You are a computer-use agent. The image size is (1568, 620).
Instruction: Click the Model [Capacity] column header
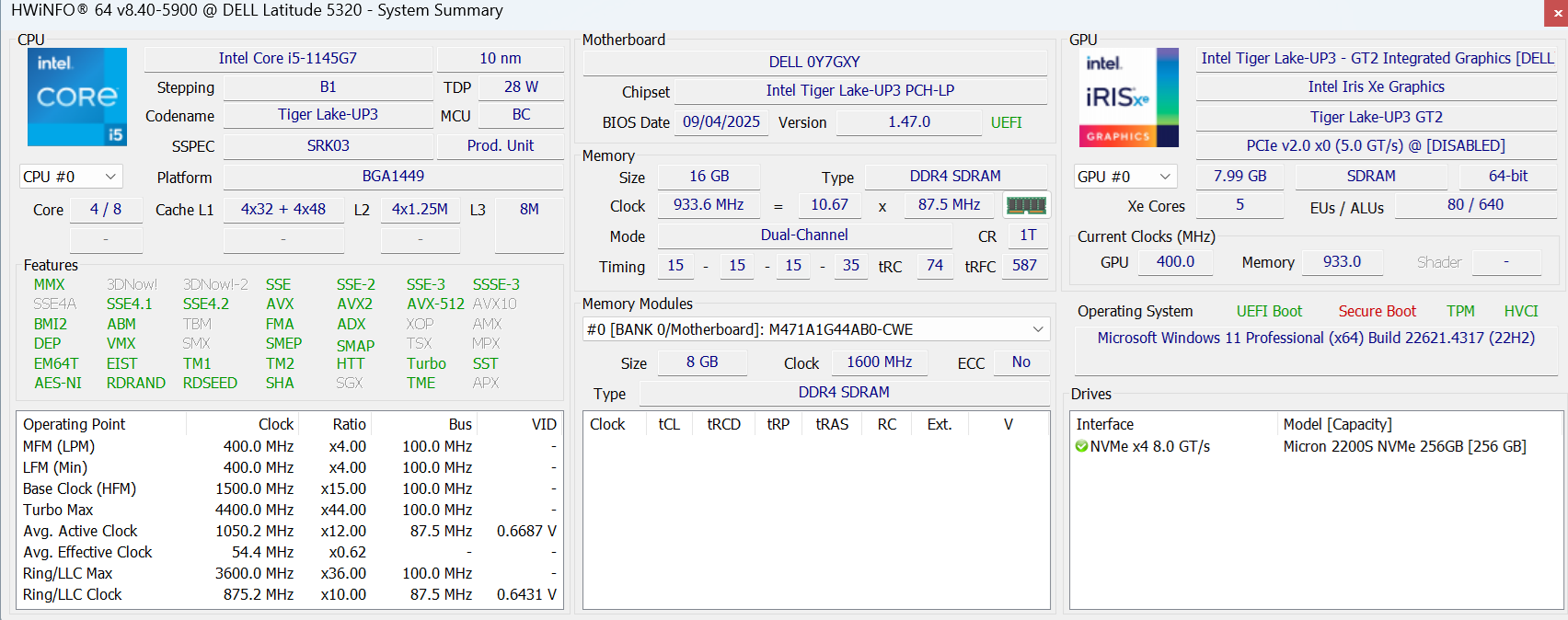tap(1337, 424)
